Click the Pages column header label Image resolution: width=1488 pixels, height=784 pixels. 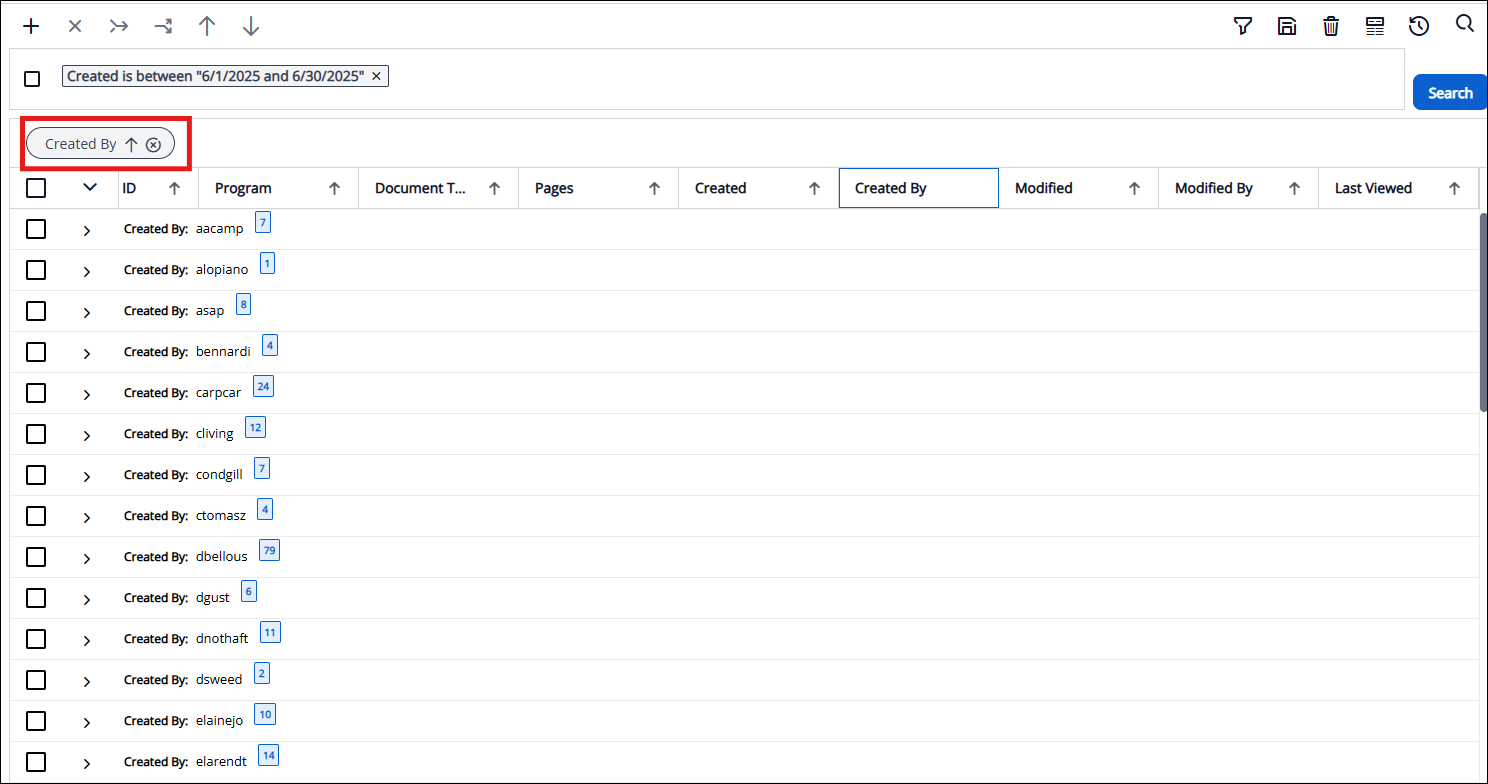[x=554, y=188]
